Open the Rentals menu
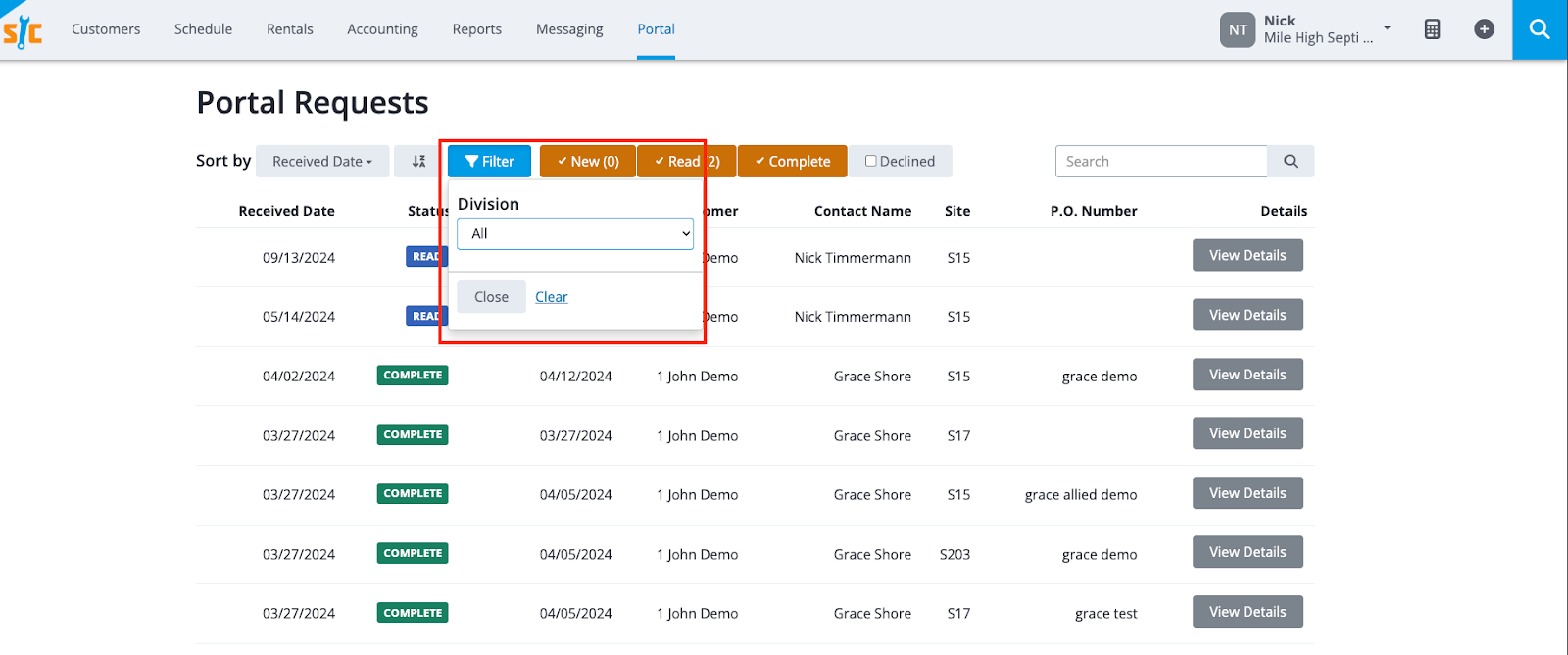This screenshot has width=1568, height=655. tap(290, 29)
